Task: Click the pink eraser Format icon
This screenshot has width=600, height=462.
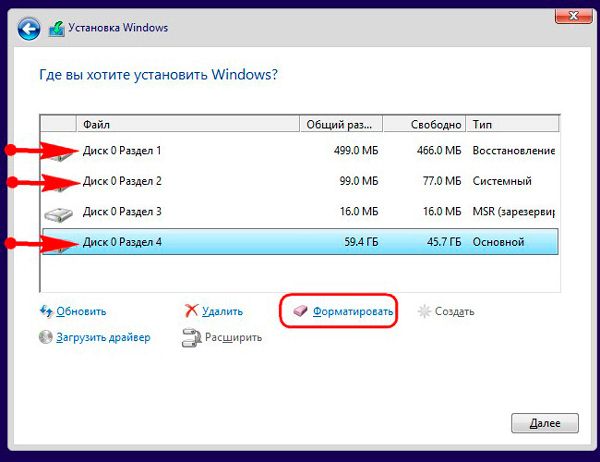Action: [x=300, y=311]
